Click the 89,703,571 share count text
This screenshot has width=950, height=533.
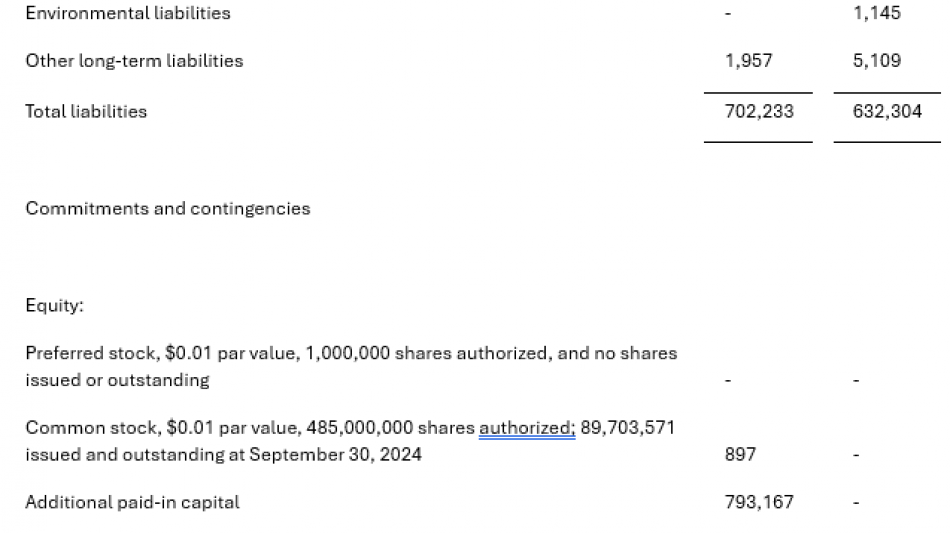tap(627, 428)
